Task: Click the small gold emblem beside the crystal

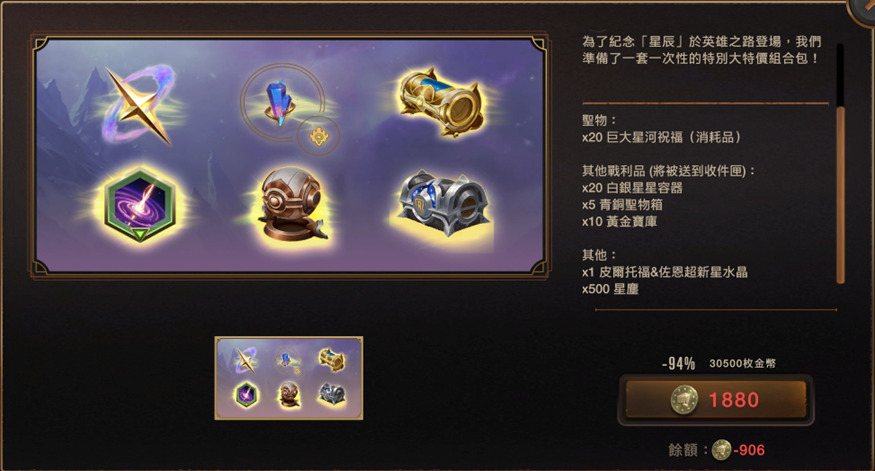Action: pos(319,136)
